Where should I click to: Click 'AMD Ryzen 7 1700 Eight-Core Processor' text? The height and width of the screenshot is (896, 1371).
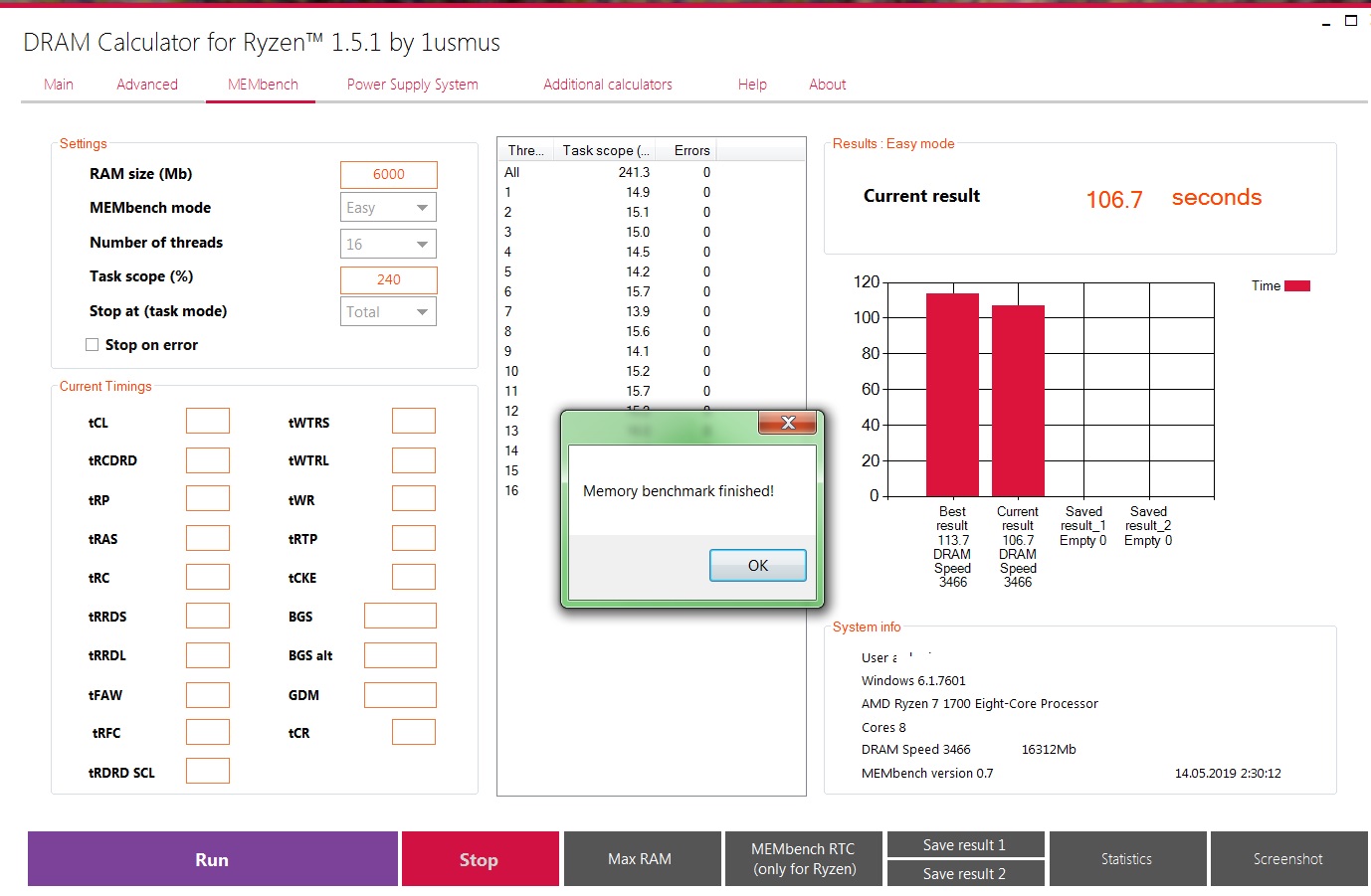pyautogui.click(x=980, y=704)
